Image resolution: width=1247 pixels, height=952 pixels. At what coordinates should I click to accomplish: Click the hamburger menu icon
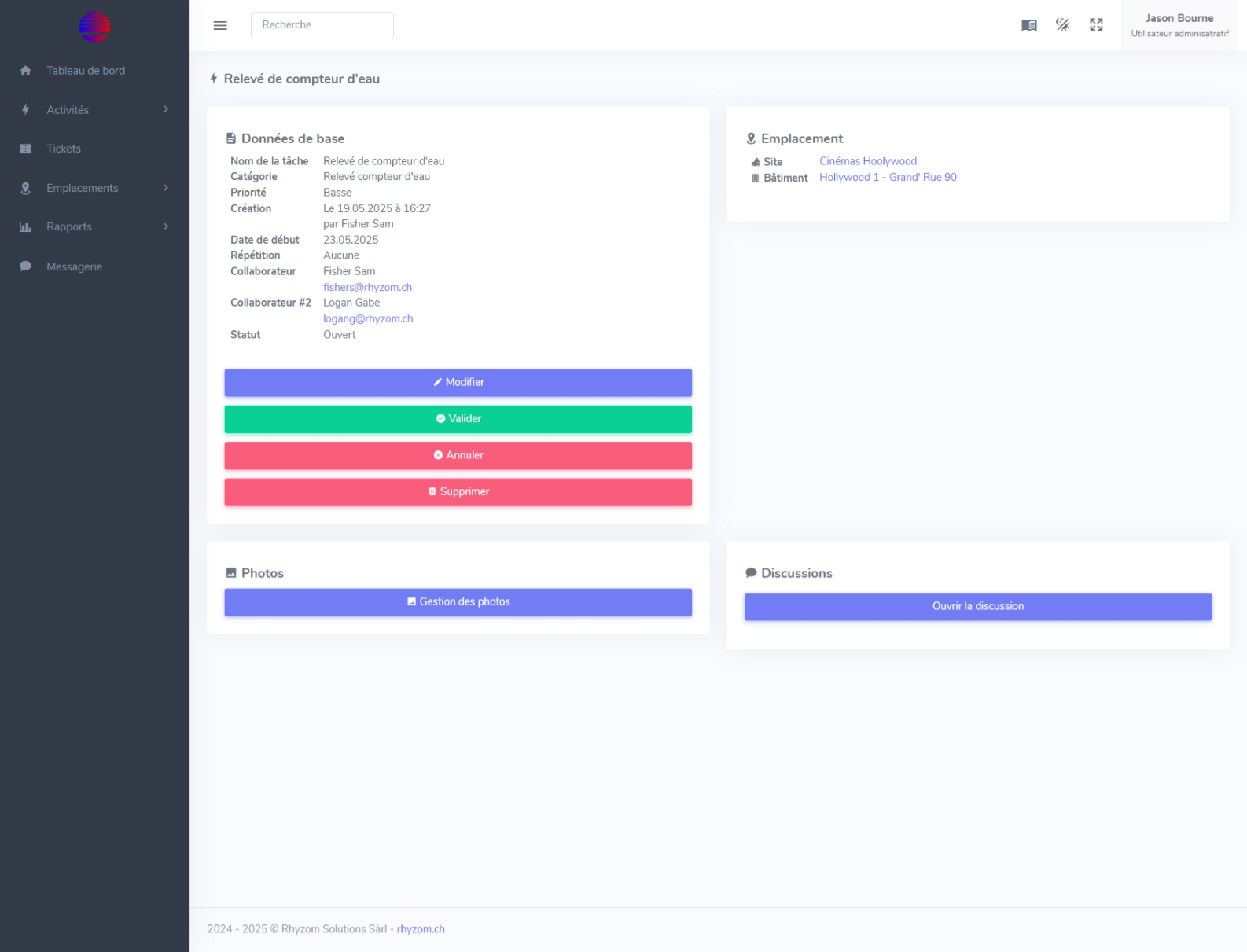220,25
